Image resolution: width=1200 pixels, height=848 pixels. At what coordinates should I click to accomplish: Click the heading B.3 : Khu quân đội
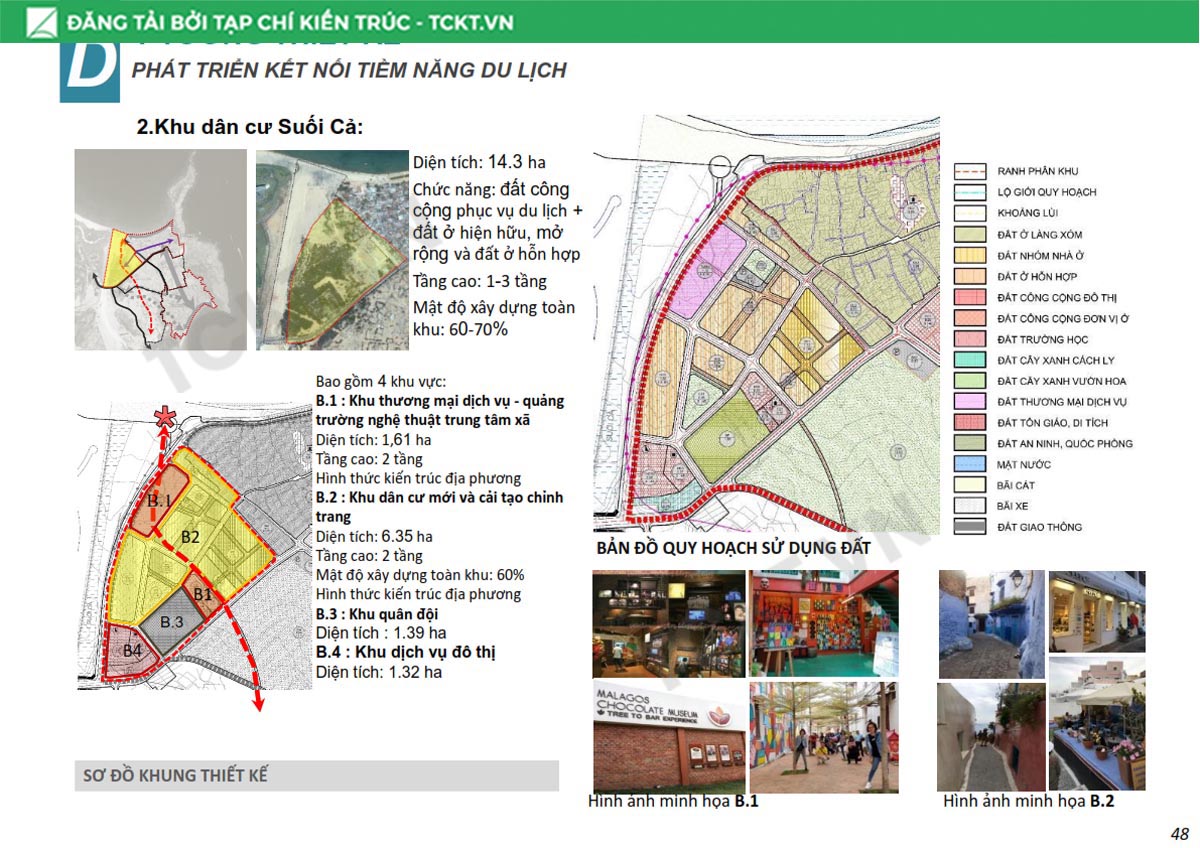point(376,614)
